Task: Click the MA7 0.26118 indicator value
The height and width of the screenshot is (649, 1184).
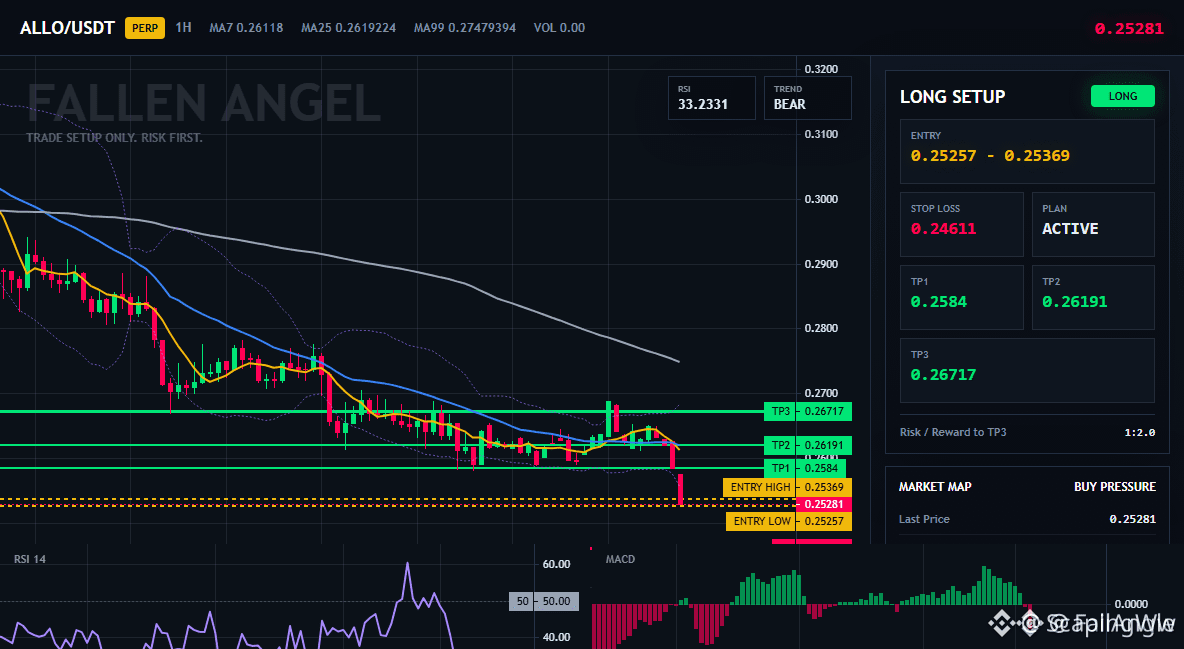Action: coord(246,27)
